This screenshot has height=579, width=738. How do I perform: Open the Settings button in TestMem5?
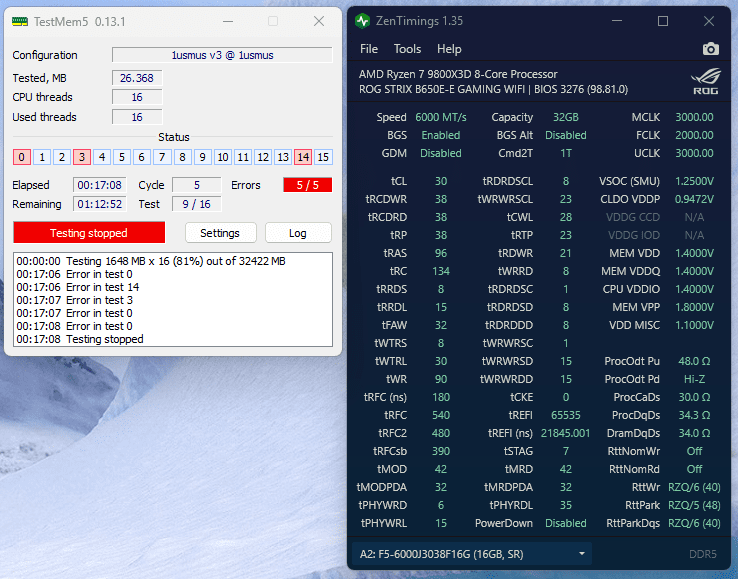[x=220, y=233]
